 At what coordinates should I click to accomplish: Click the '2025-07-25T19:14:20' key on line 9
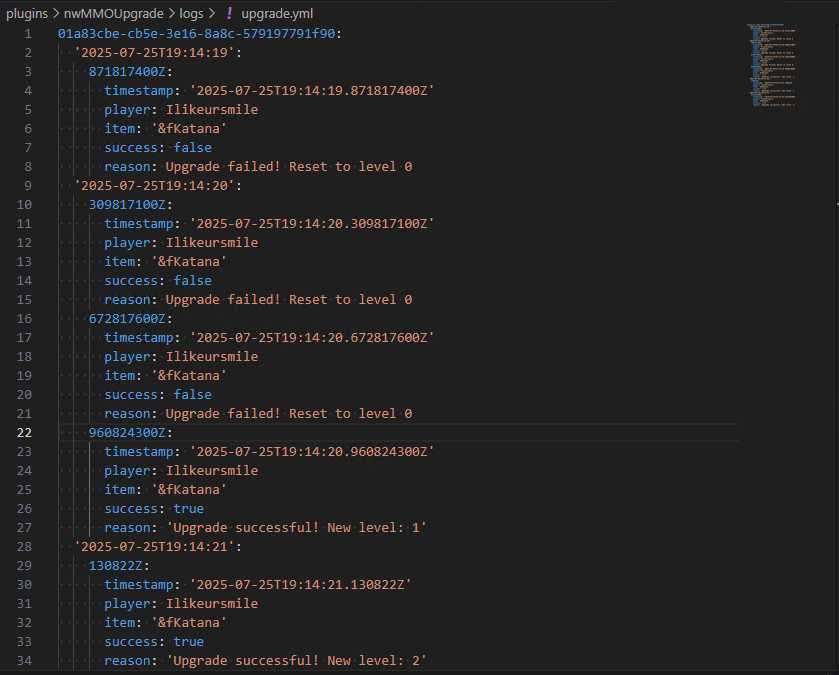(x=157, y=186)
